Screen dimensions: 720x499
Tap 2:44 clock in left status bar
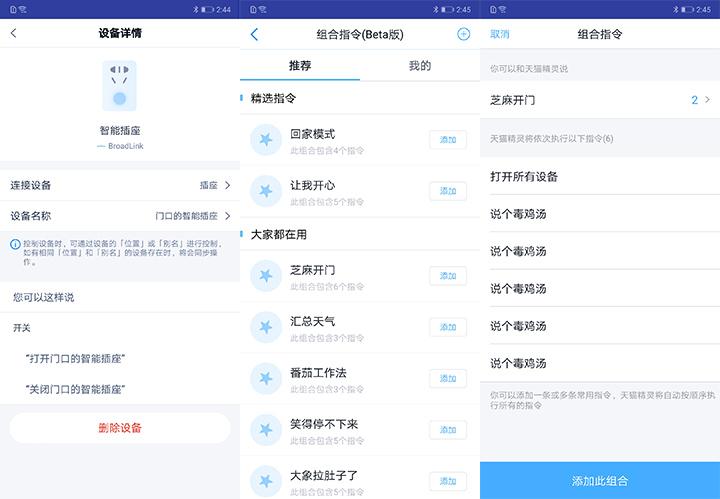point(224,9)
